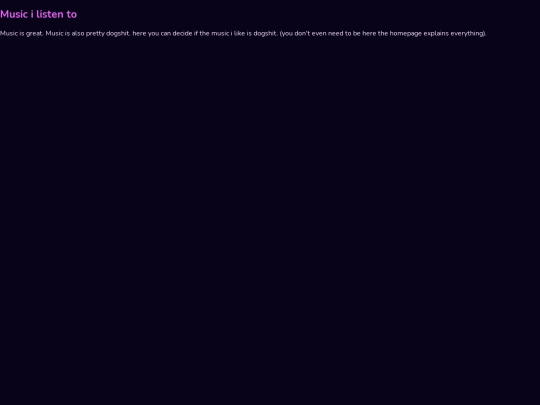Click the word 'pretty' in the paragraph
Image resolution: width=540 pixels, height=405 pixels.
point(95,34)
